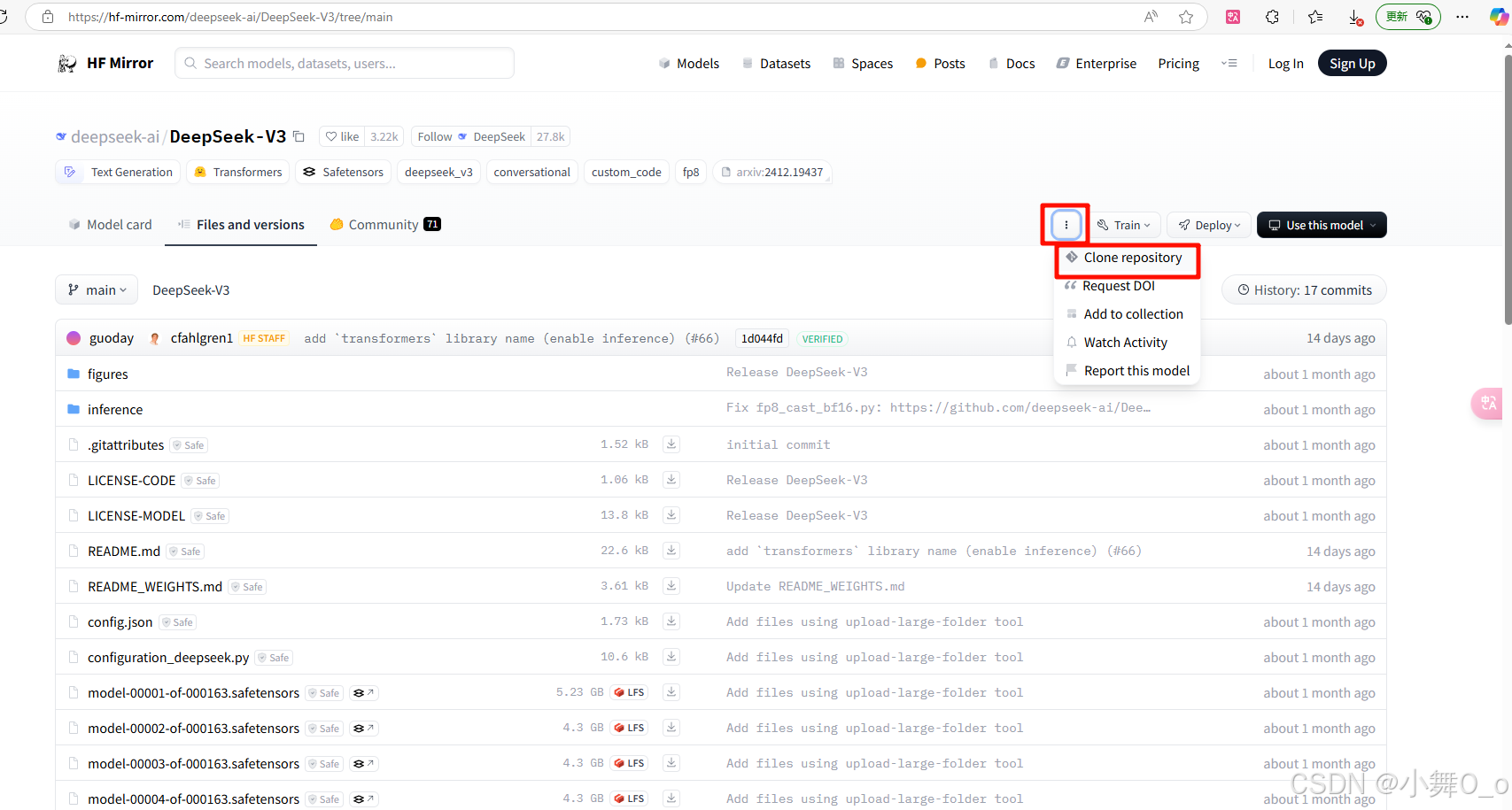Click the highlighted kebab menu icon
Image resolution: width=1512 pixels, height=810 pixels.
(x=1066, y=225)
